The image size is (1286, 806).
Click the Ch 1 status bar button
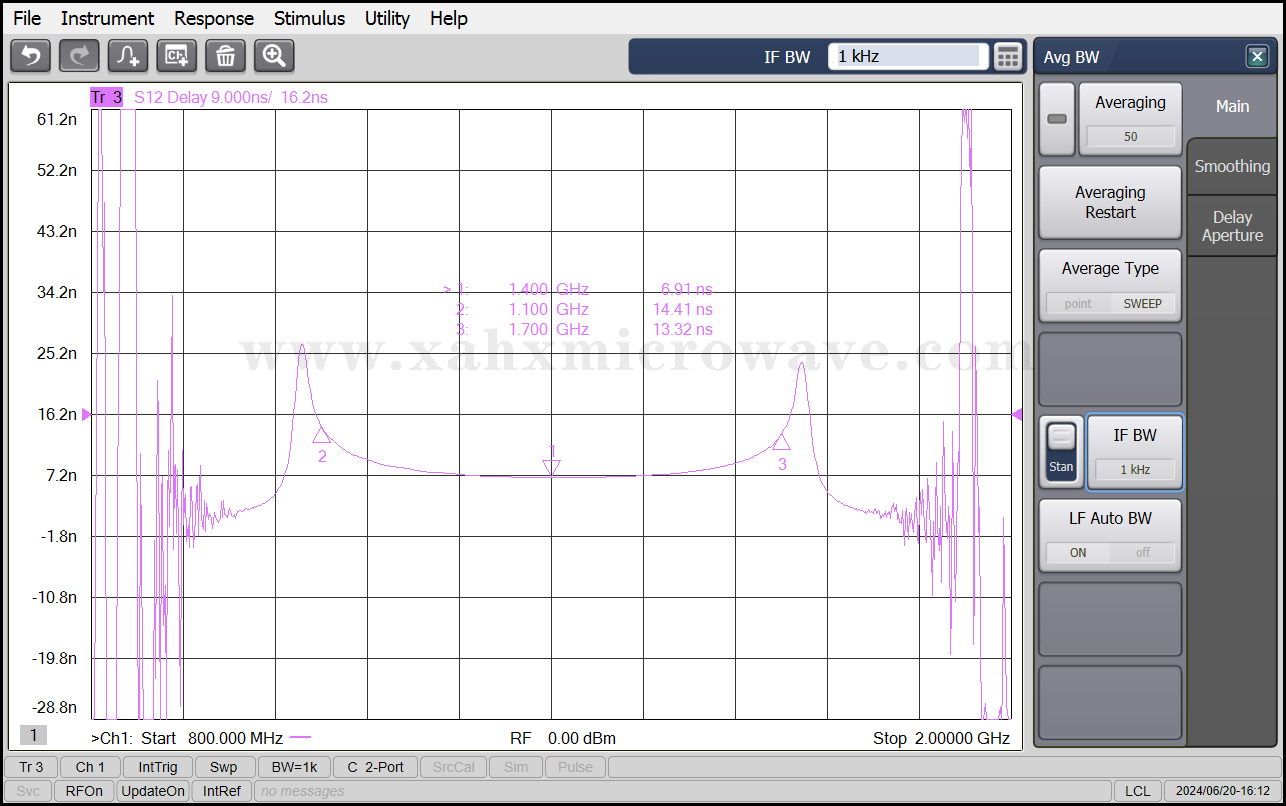coord(90,767)
